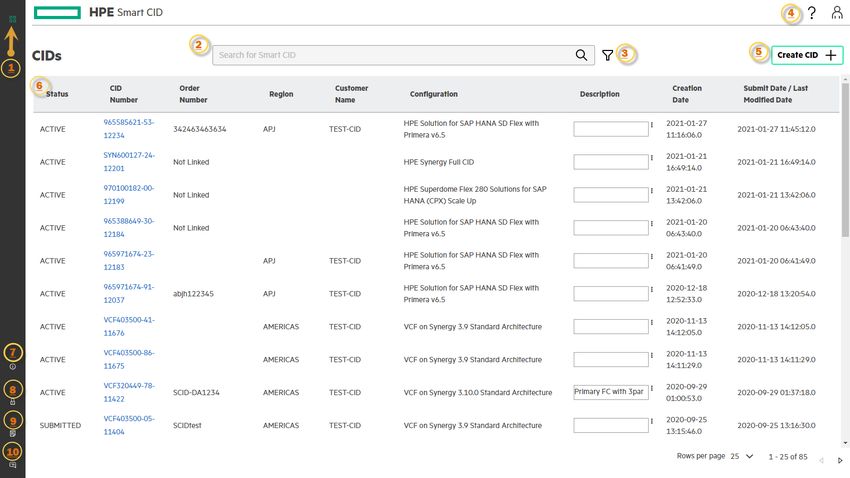Click the HPE logo in header

click(57, 12)
